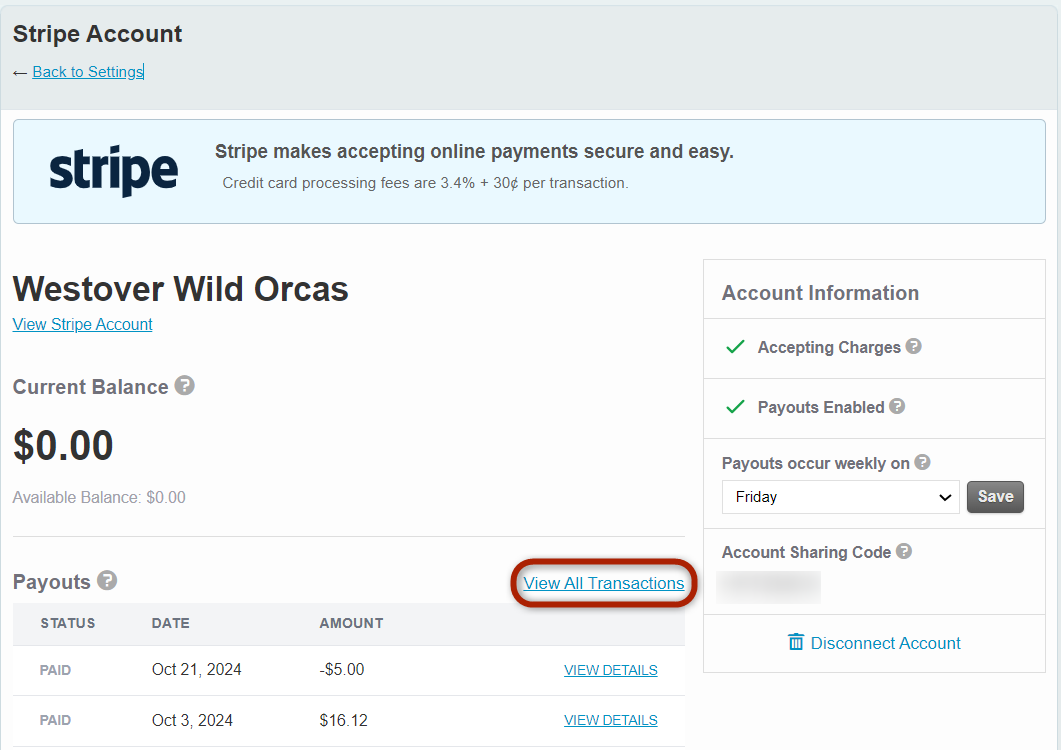Click the credit card processing fees text

[x=426, y=183]
